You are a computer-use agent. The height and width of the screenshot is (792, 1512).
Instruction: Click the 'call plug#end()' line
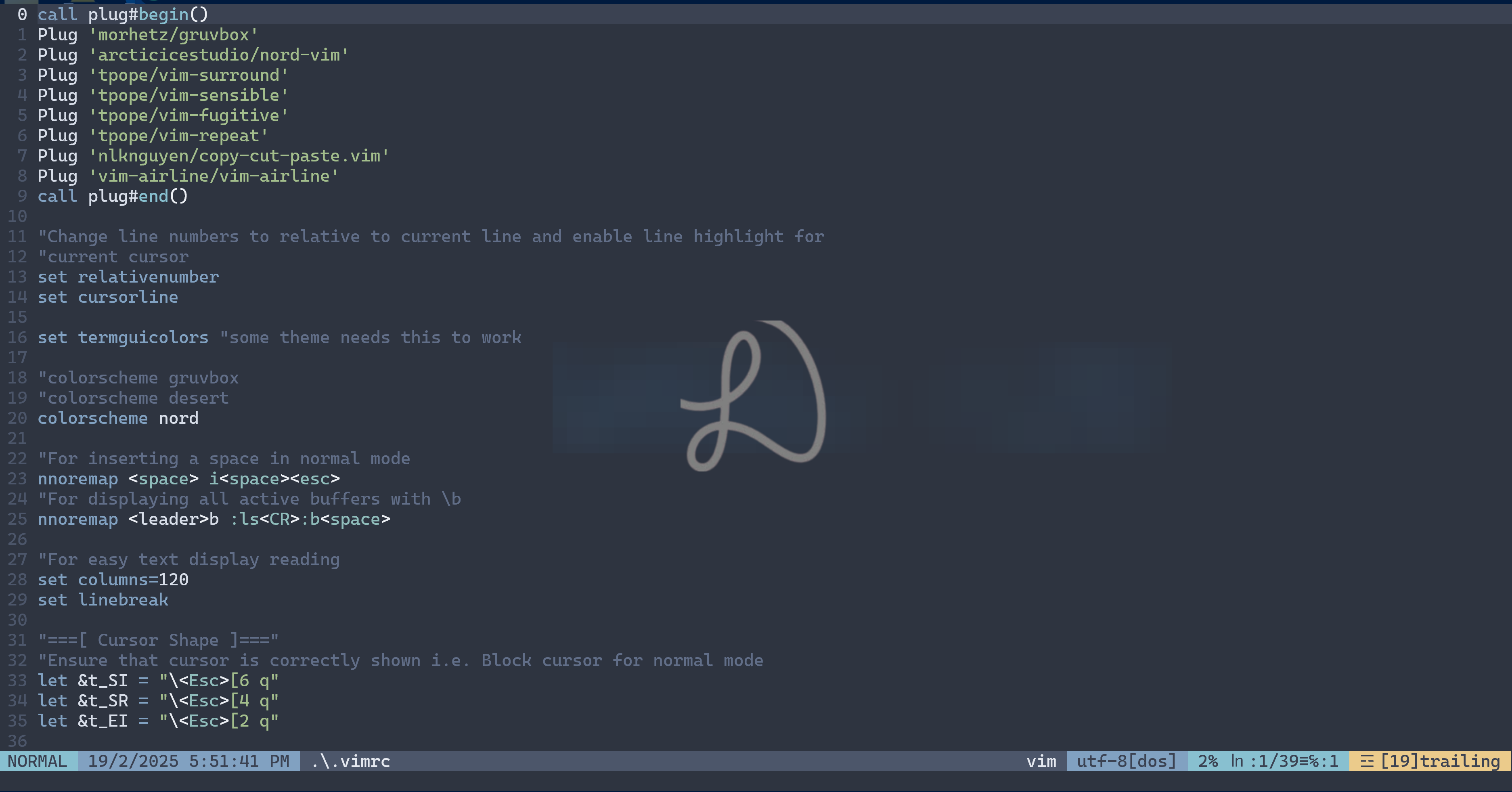113,196
